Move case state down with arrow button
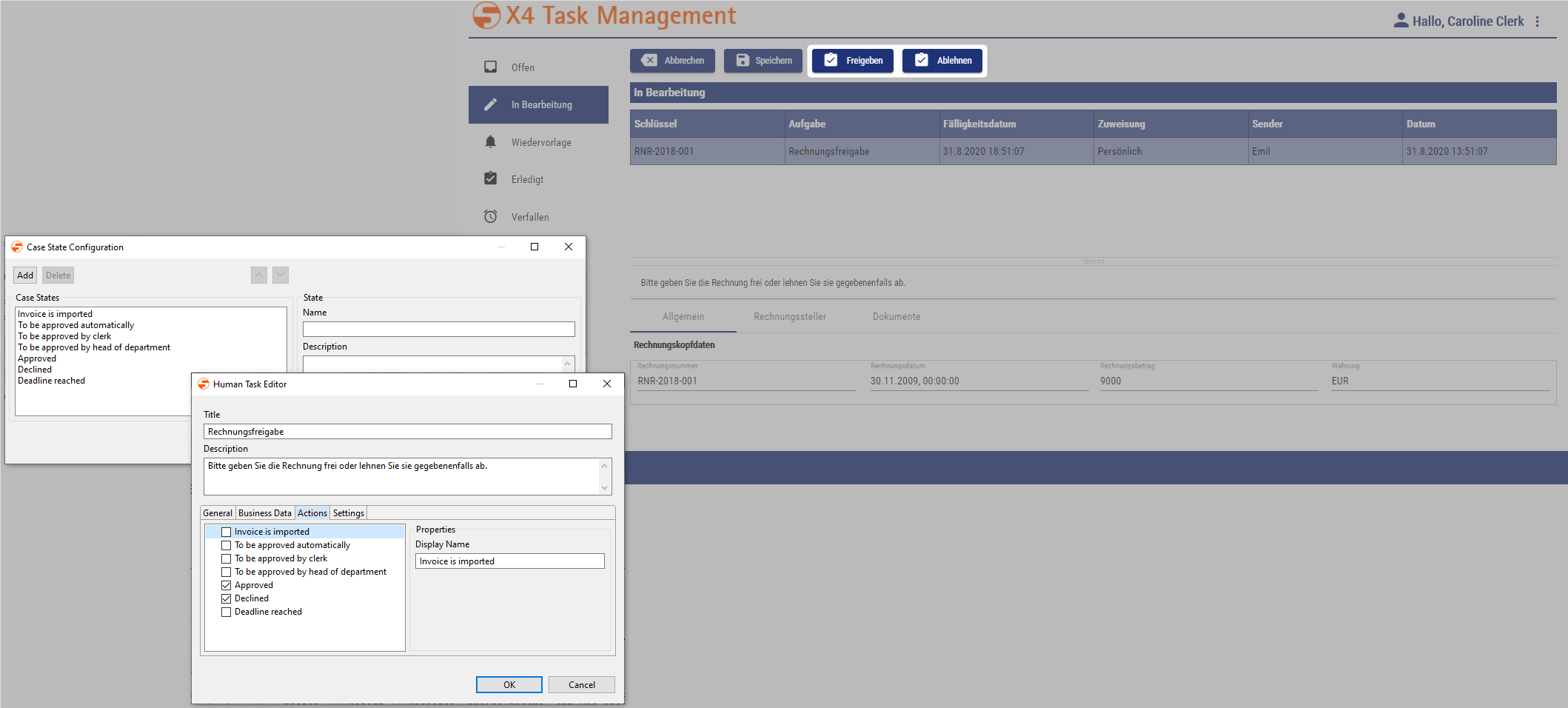The width and height of the screenshot is (1568, 708). tap(281, 275)
